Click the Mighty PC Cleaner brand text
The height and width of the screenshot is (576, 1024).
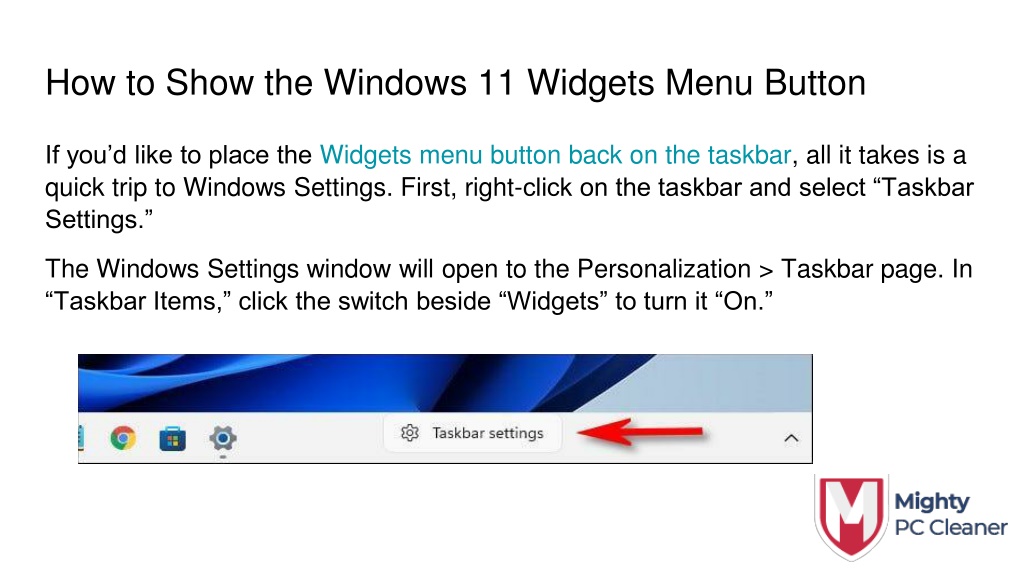coord(950,515)
